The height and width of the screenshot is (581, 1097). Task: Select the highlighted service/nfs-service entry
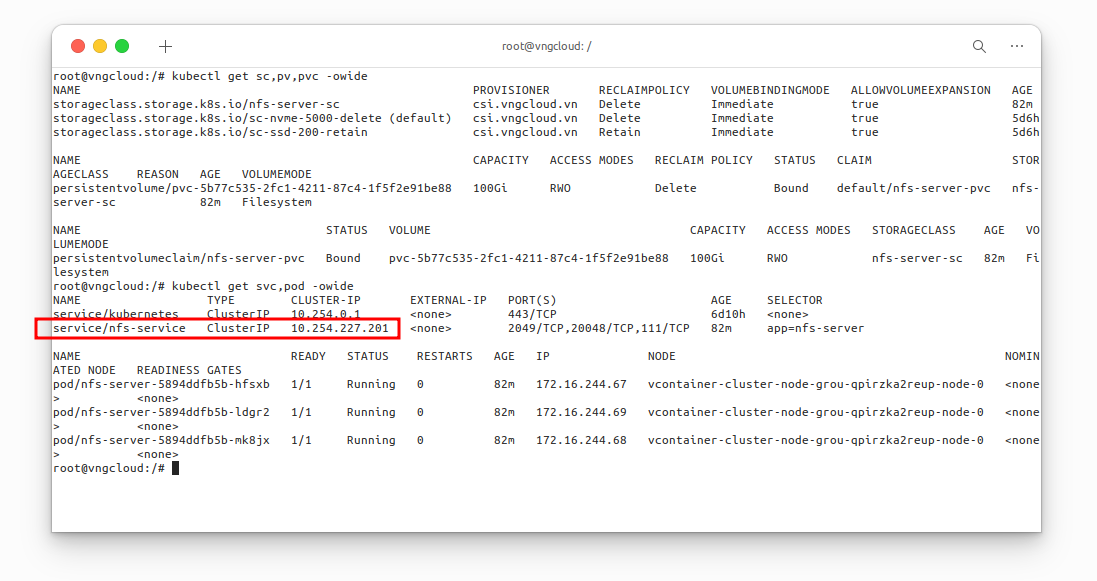119,328
